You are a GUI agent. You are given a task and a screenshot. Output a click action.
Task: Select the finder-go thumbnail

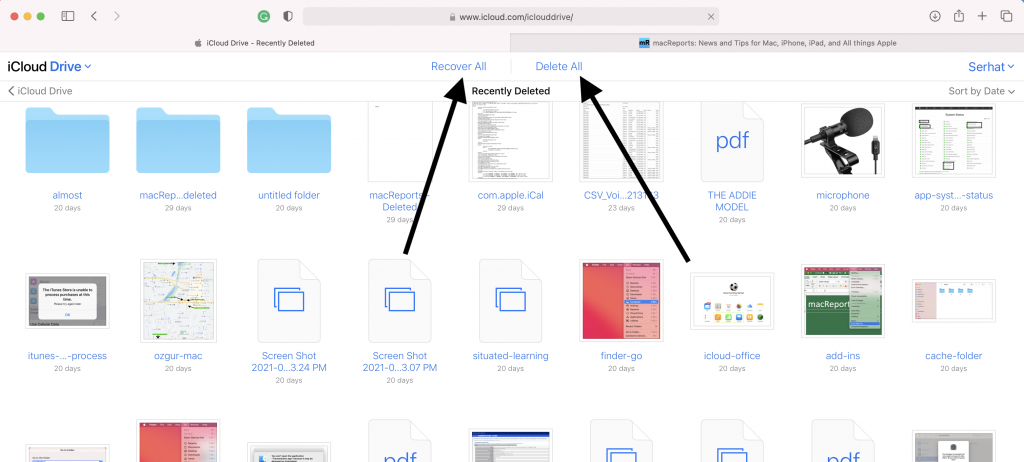pyautogui.click(x=621, y=301)
